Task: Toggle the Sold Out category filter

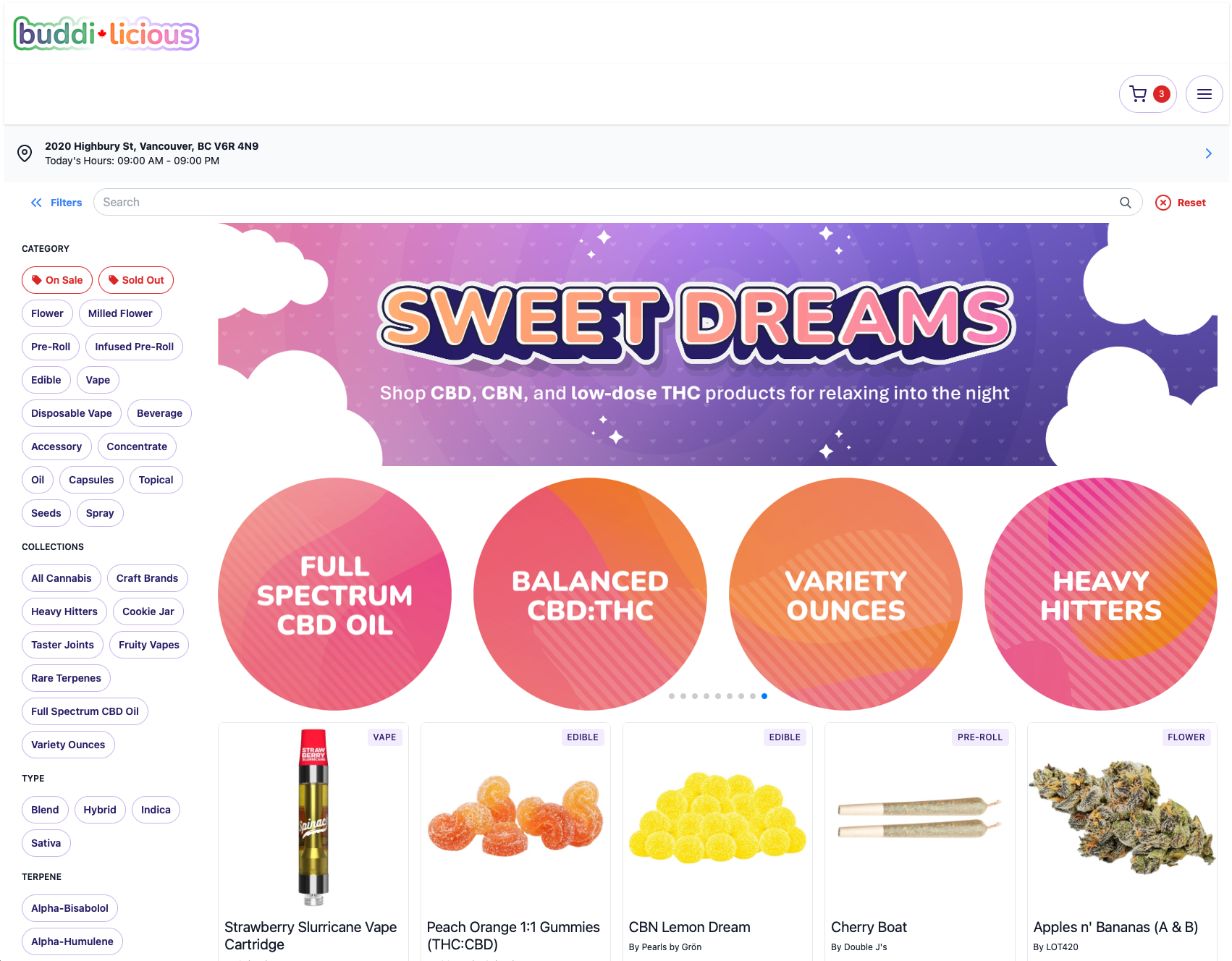Action: (136, 280)
